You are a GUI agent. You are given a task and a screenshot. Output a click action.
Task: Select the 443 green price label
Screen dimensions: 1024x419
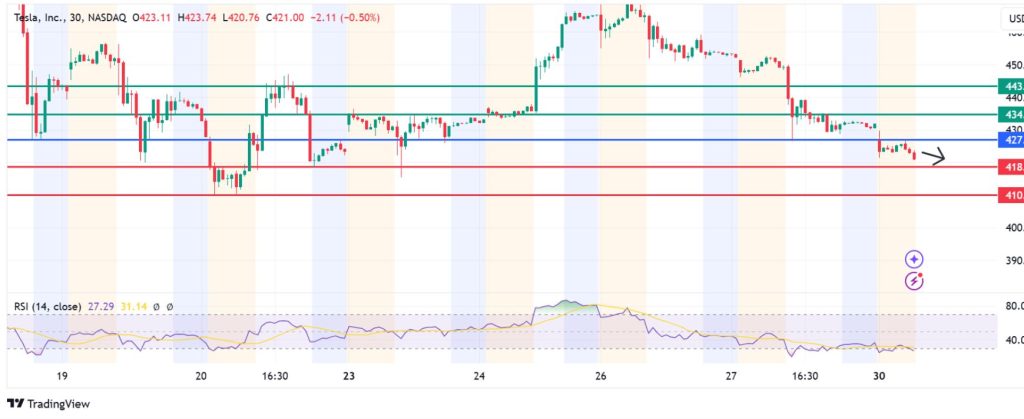coord(1012,87)
